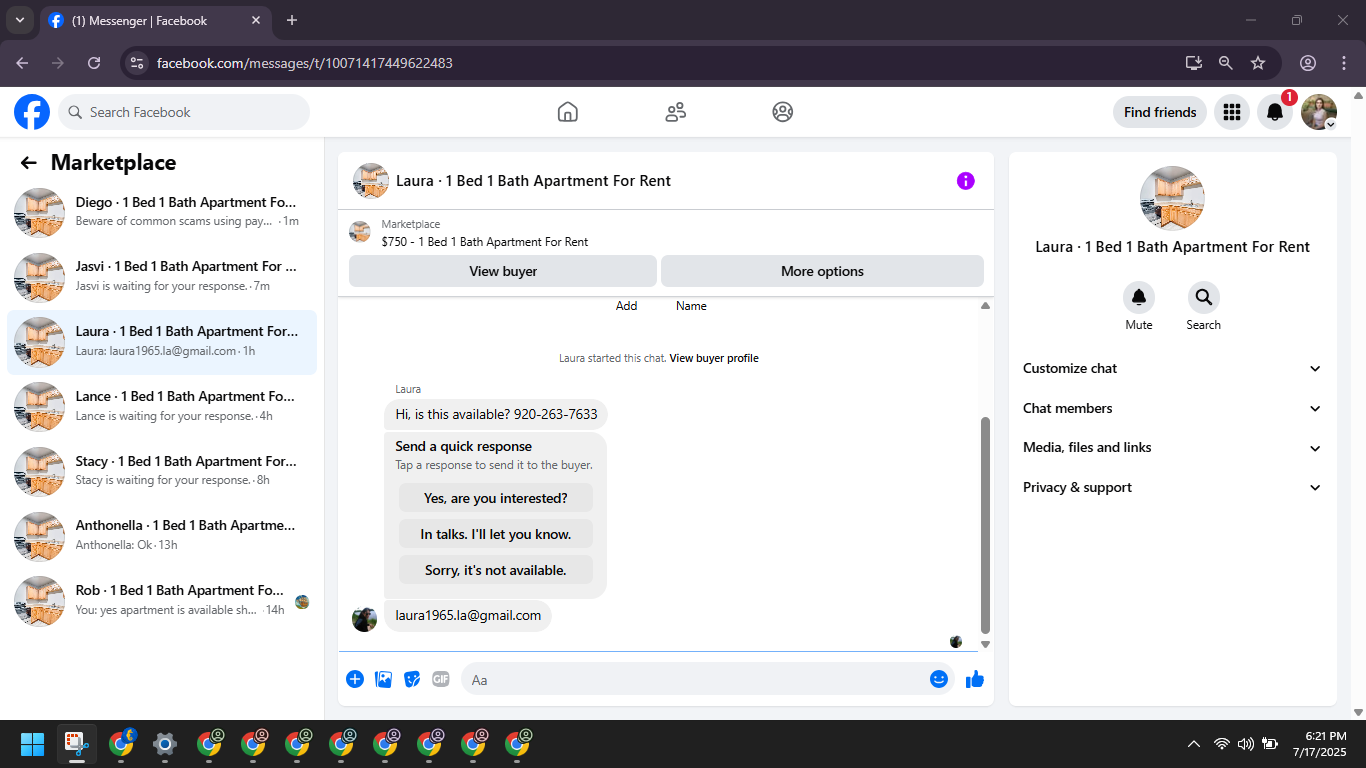The width and height of the screenshot is (1366, 768).
Task: Open more actions plus icon in composer
Action: click(x=355, y=679)
